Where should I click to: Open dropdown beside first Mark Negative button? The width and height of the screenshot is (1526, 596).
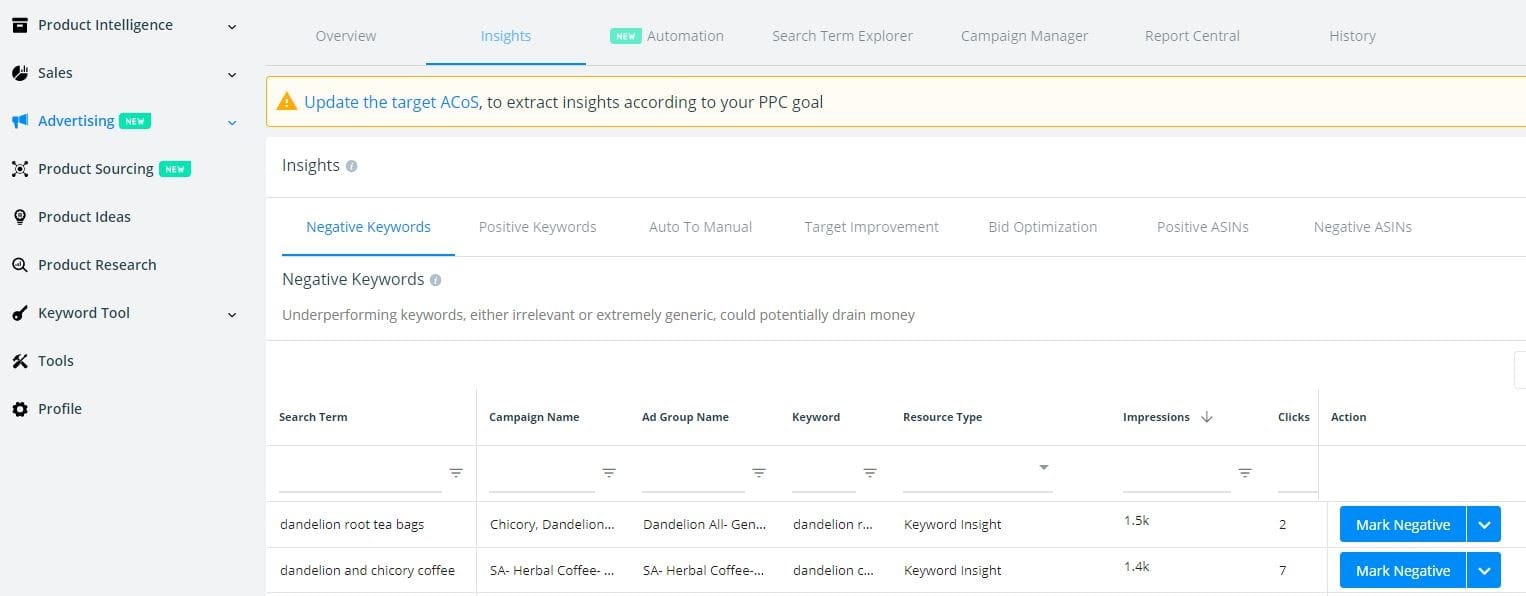click(1484, 525)
